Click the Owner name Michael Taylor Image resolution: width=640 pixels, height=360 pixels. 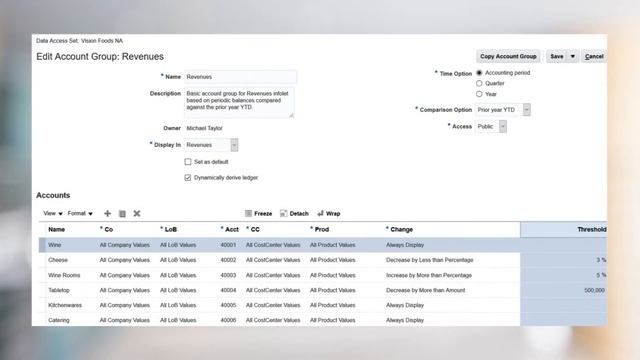[x=204, y=128]
